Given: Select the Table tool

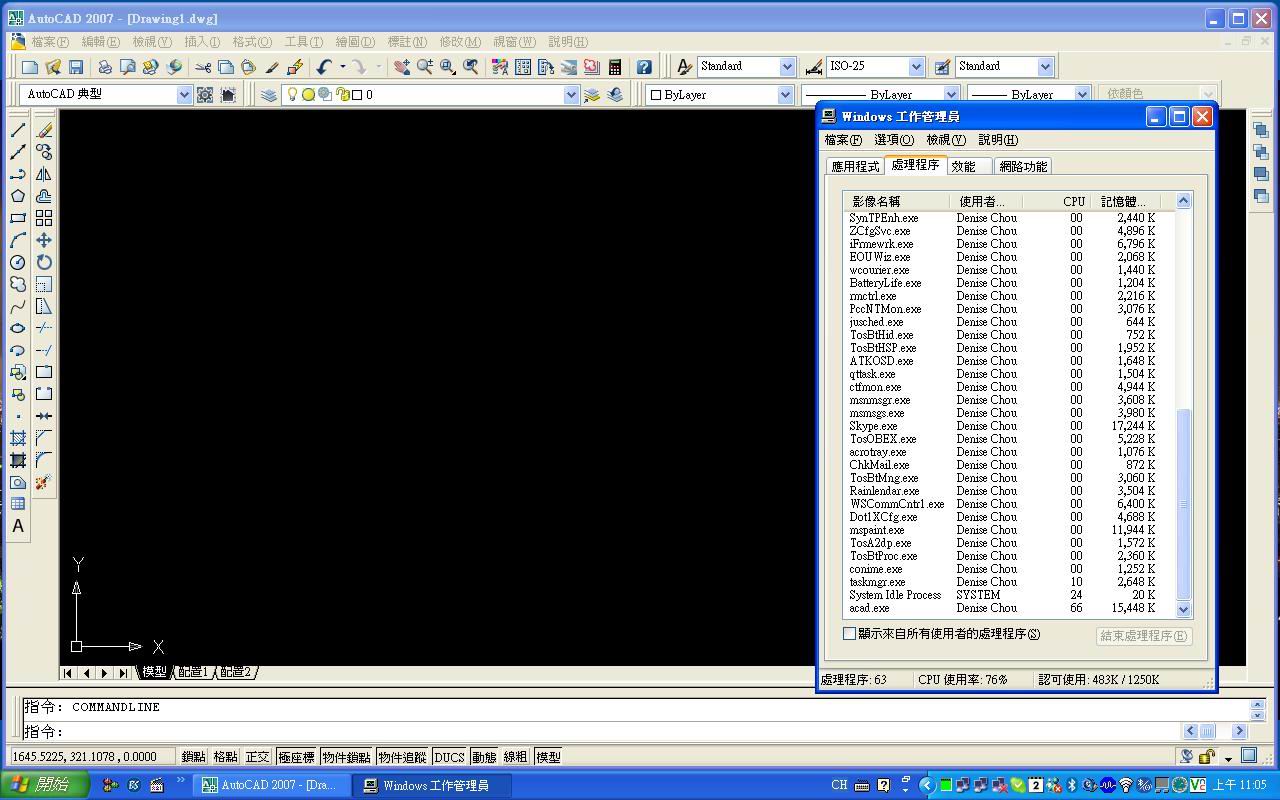Looking at the screenshot, I should point(18,504).
